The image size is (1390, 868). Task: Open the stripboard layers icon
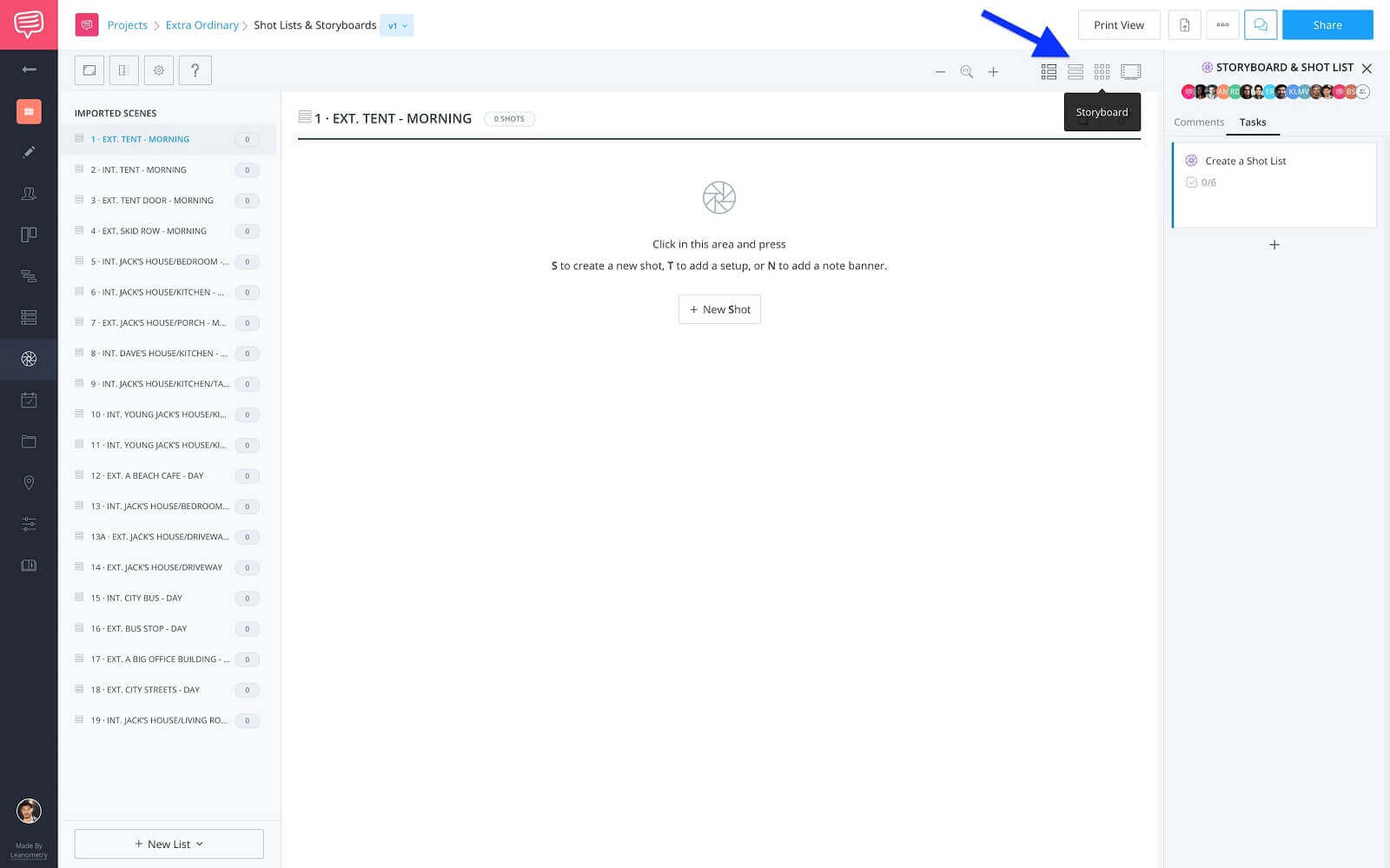(29, 276)
